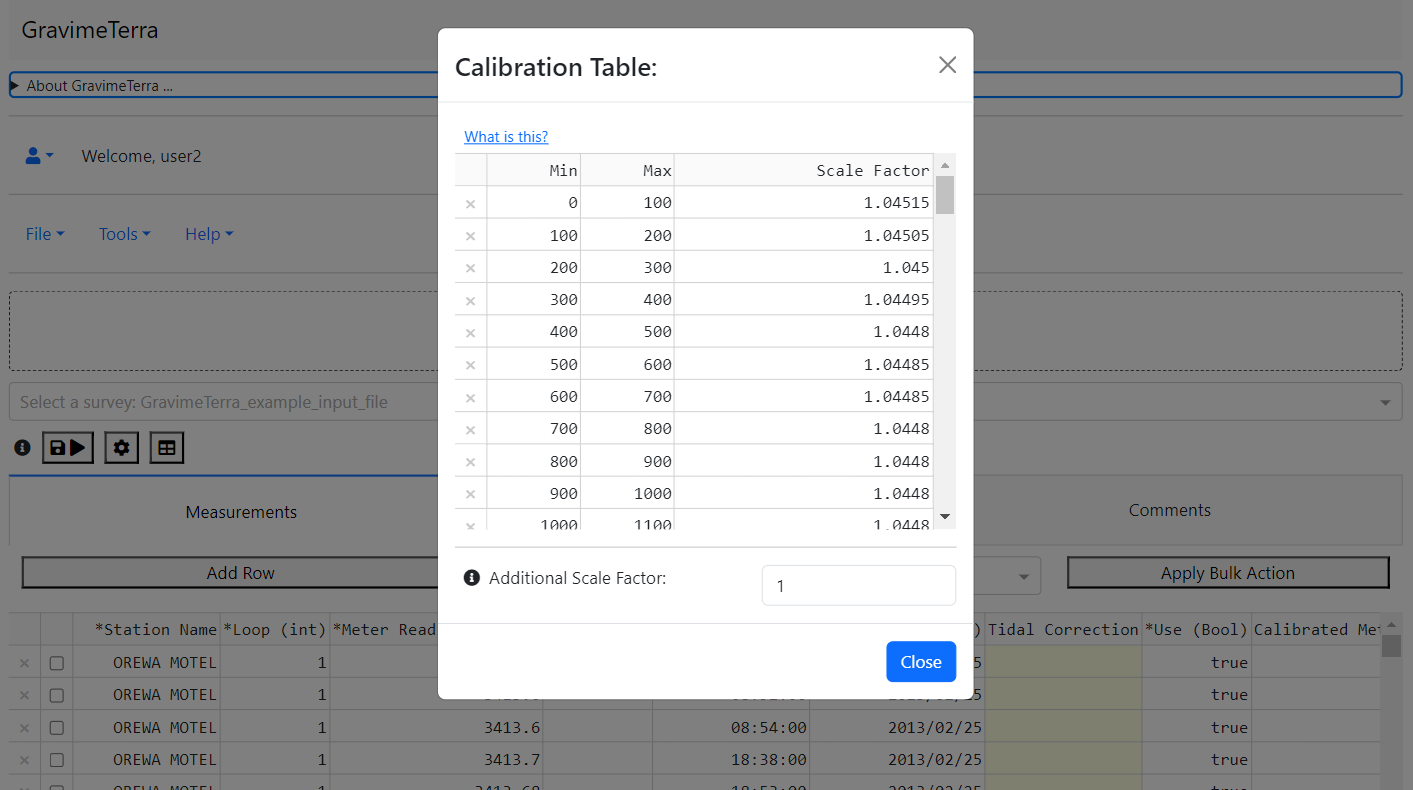The image size is (1413, 790).
Task: Click the info icon left of save-run button
Action: [22, 448]
